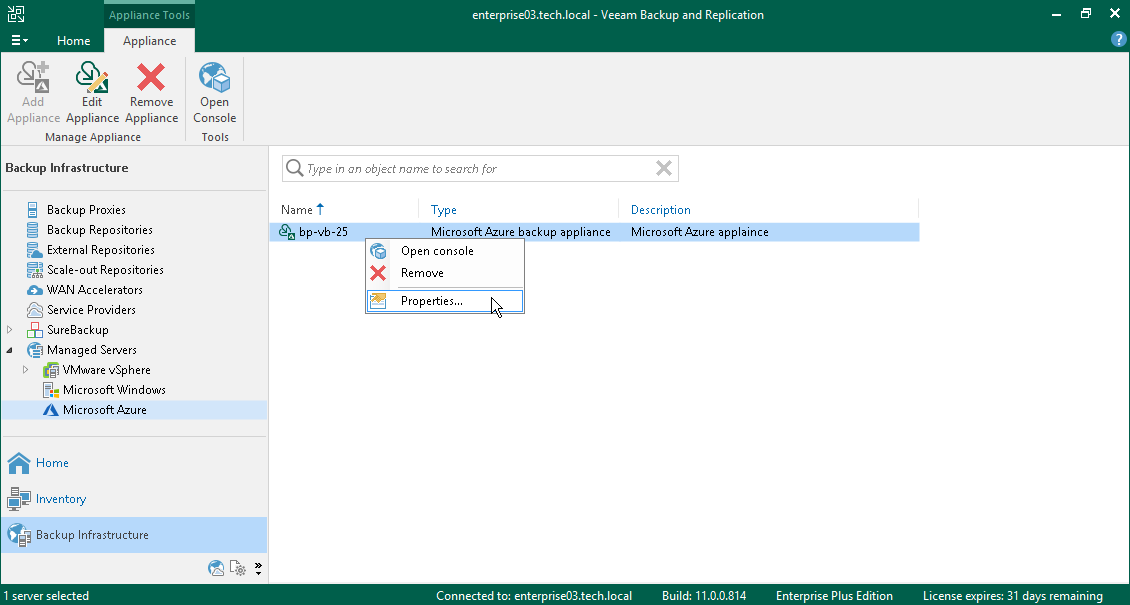Click the bp-vb-25 appliance icon
Screen dimensions: 1130x605
(287, 232)
